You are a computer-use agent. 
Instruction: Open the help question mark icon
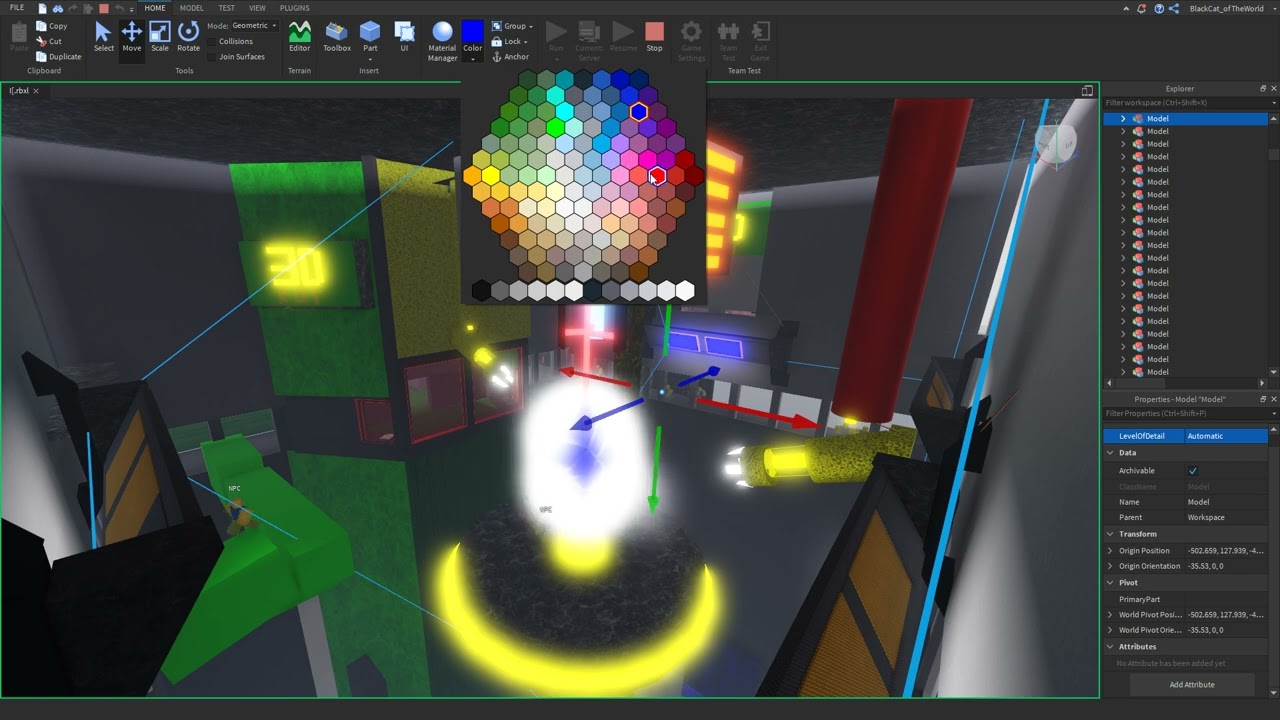[1159, 8]
